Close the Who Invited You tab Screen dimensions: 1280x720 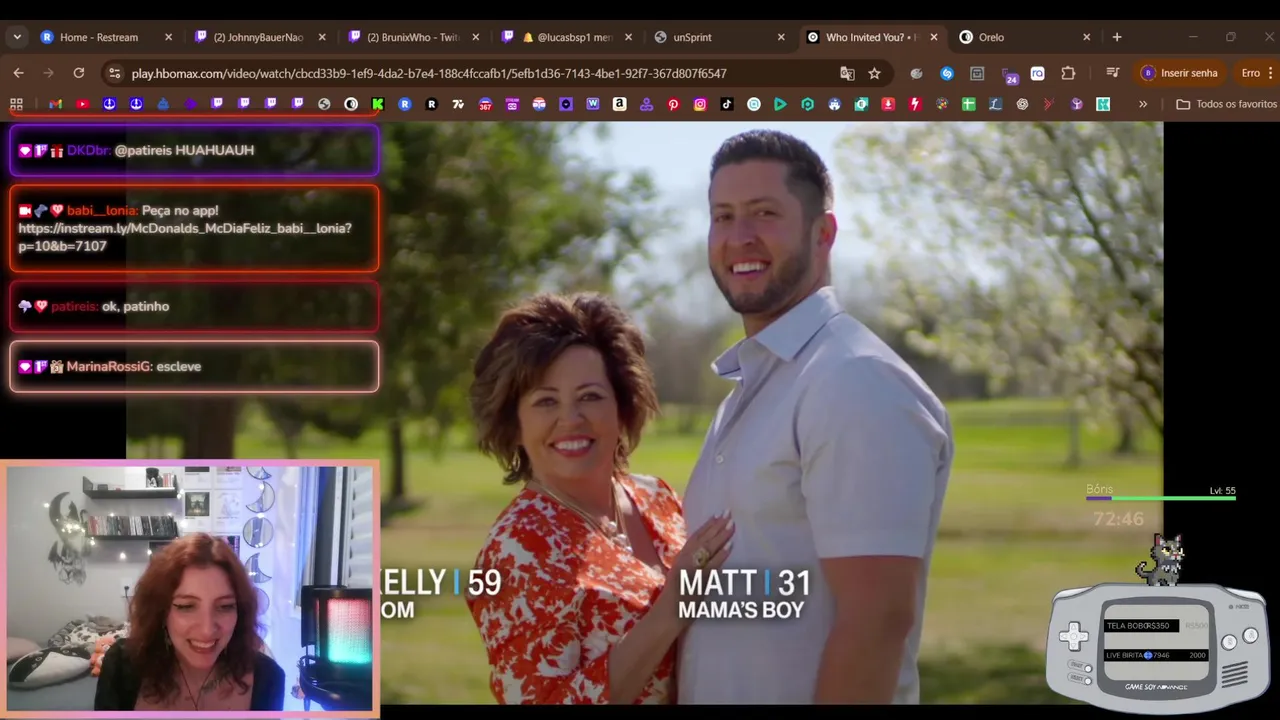pyautogui.click(x=934, y=37)
